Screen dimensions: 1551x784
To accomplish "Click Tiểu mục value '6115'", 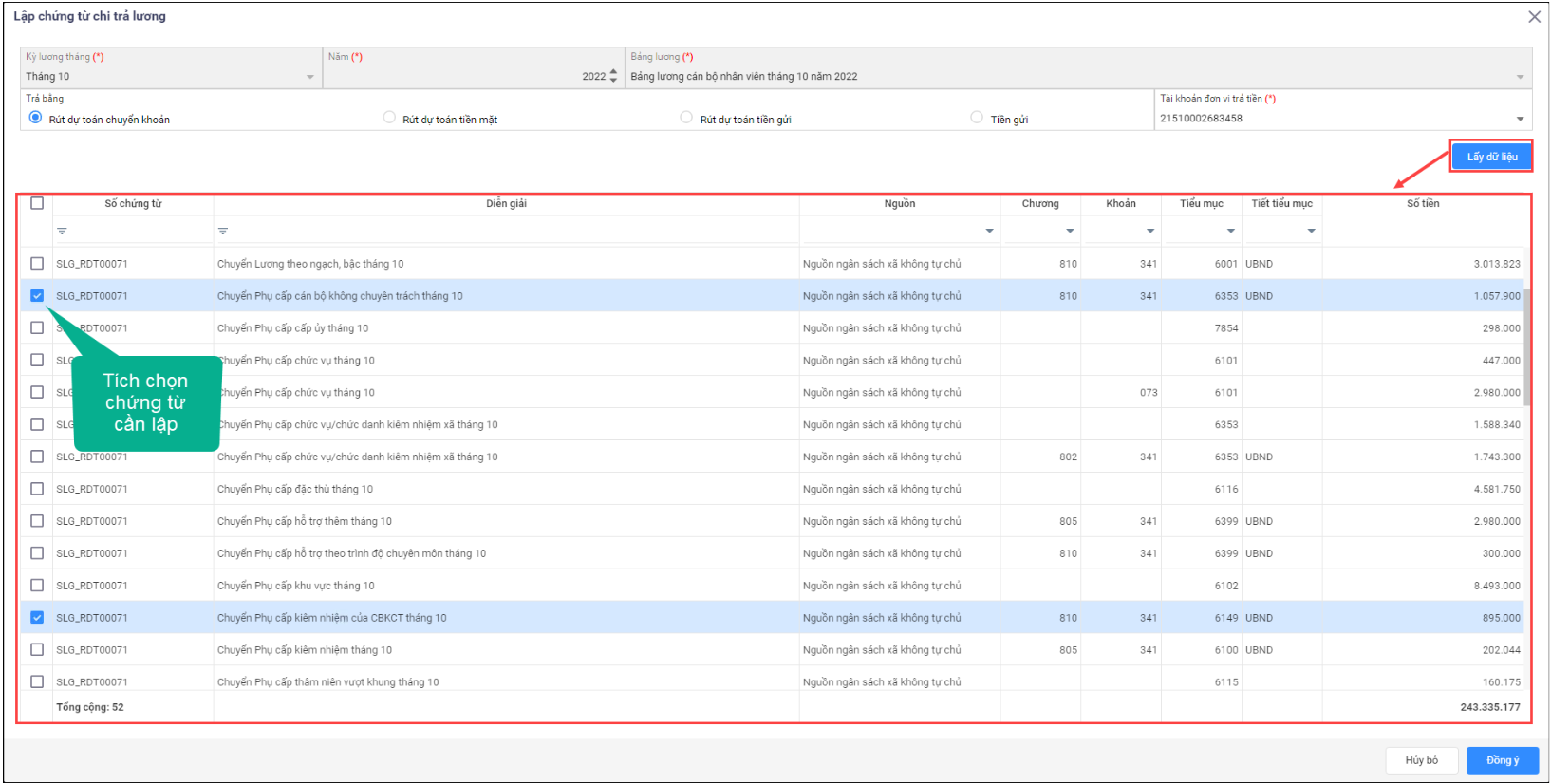I will (1226, 681).
